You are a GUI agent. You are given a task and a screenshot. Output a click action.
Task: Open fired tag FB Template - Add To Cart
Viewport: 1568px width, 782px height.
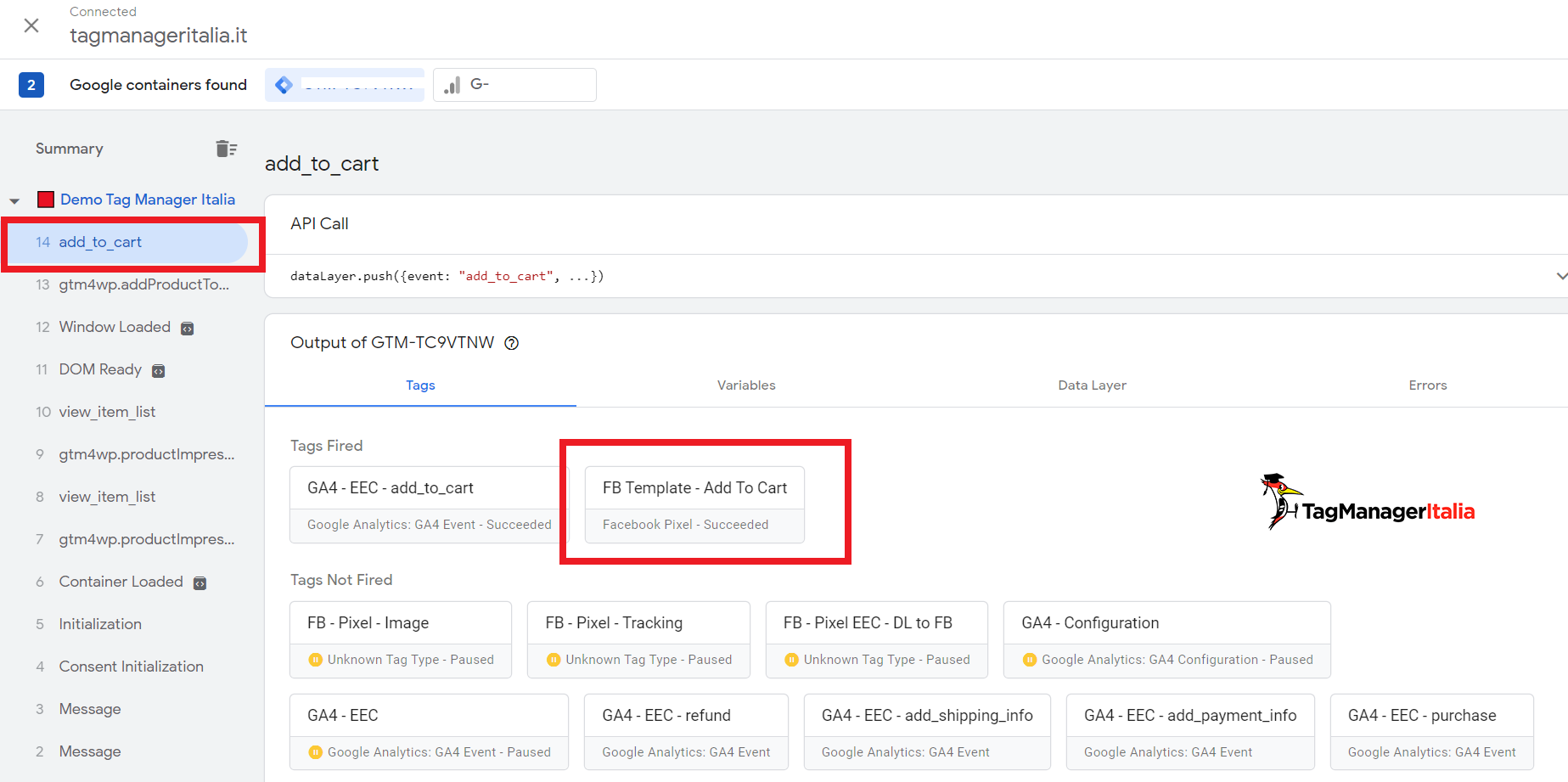click(694, 504)
